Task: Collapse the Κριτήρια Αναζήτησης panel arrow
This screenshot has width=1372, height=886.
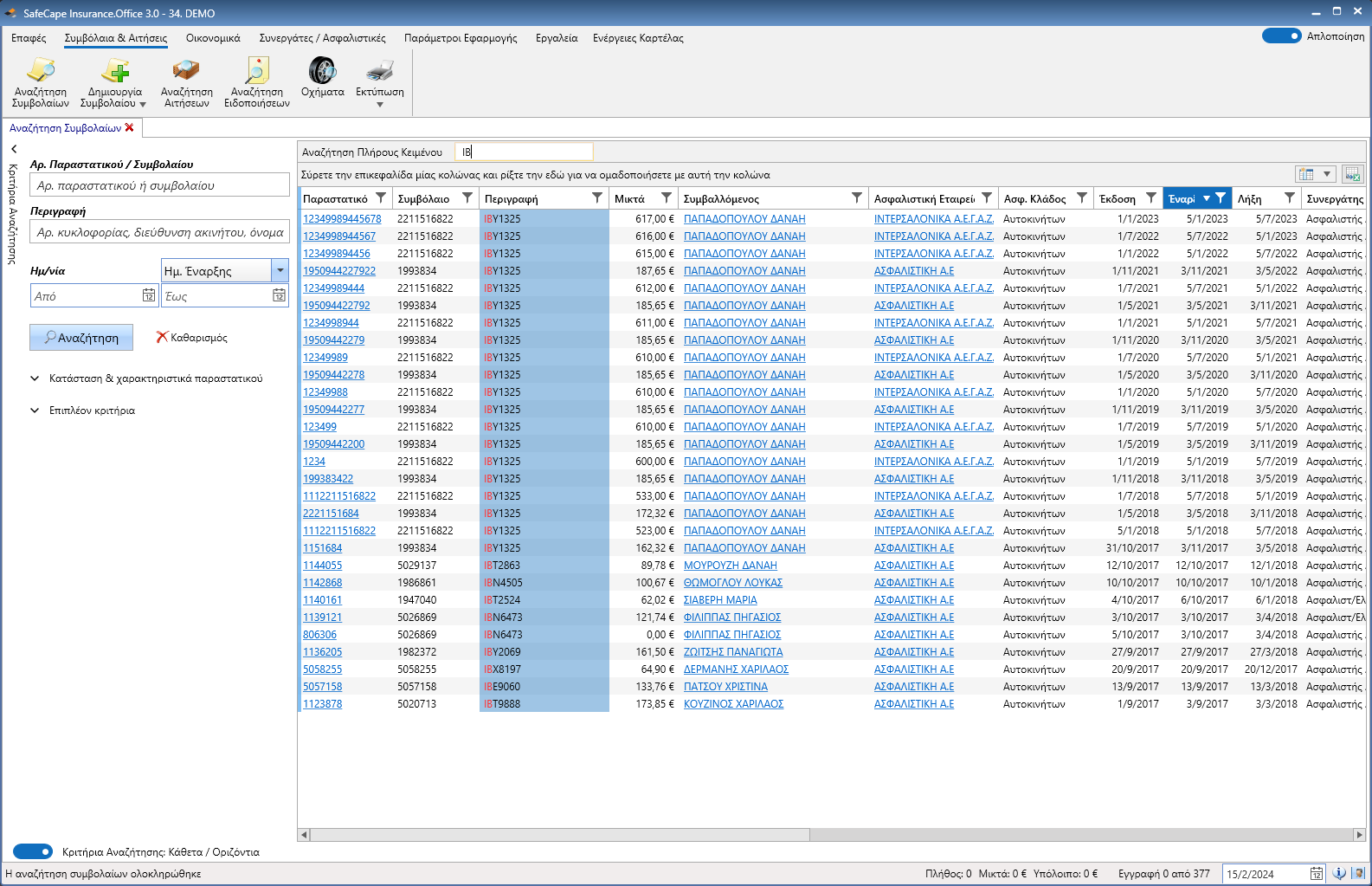Action: [x=14, y=149]
